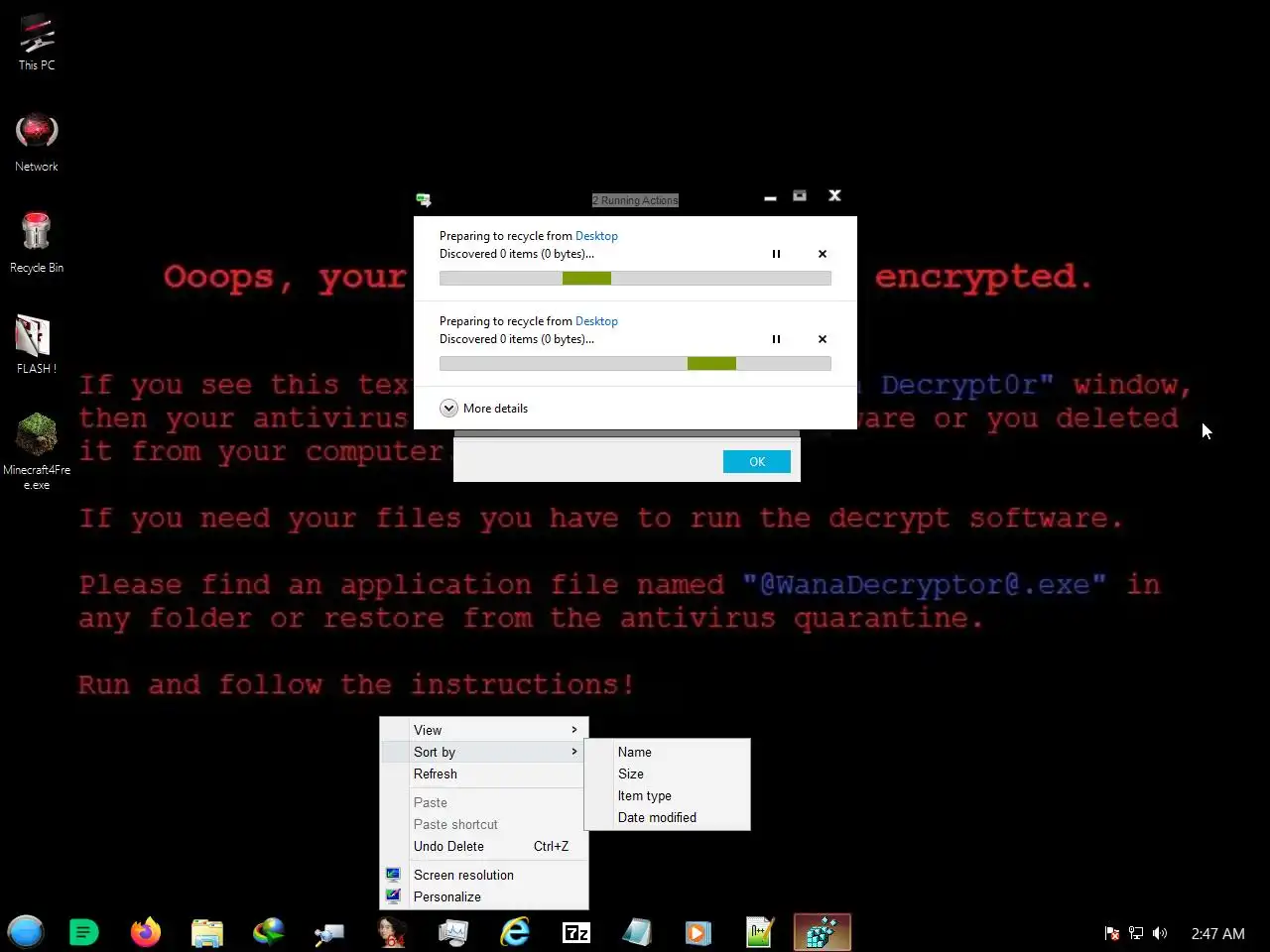The height and width of the screenshot is (952, 1270).
Task: Select the FLASH ! desktop shortcut
Action: [x=37, y=344]
